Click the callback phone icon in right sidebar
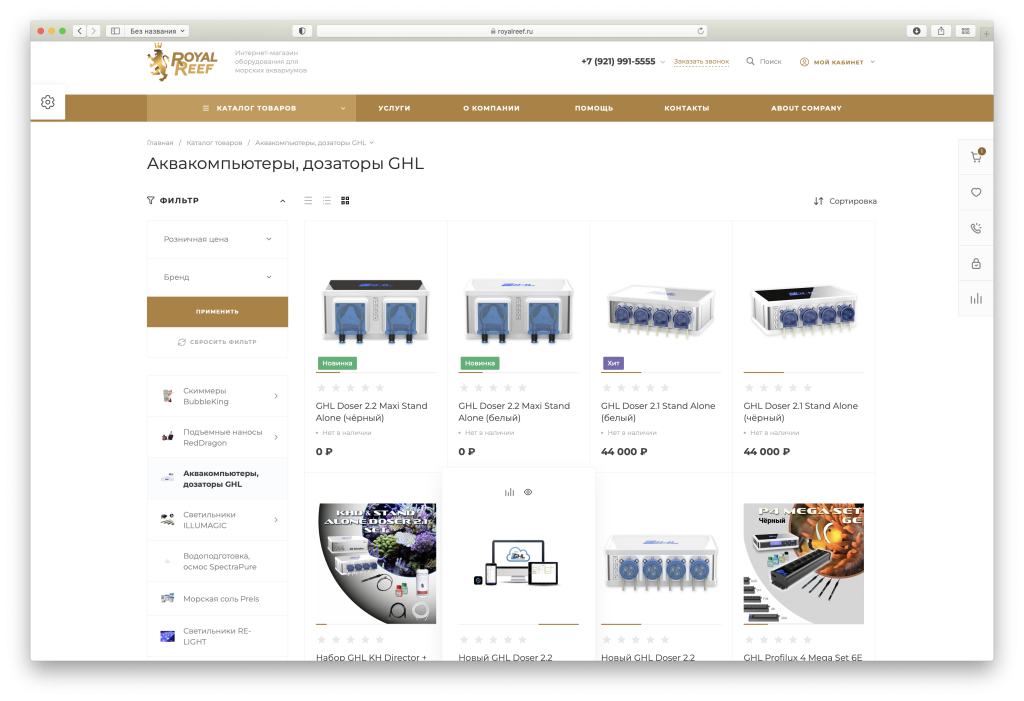The width and height of the screenshot is (1024, 701). coord(976,228)
